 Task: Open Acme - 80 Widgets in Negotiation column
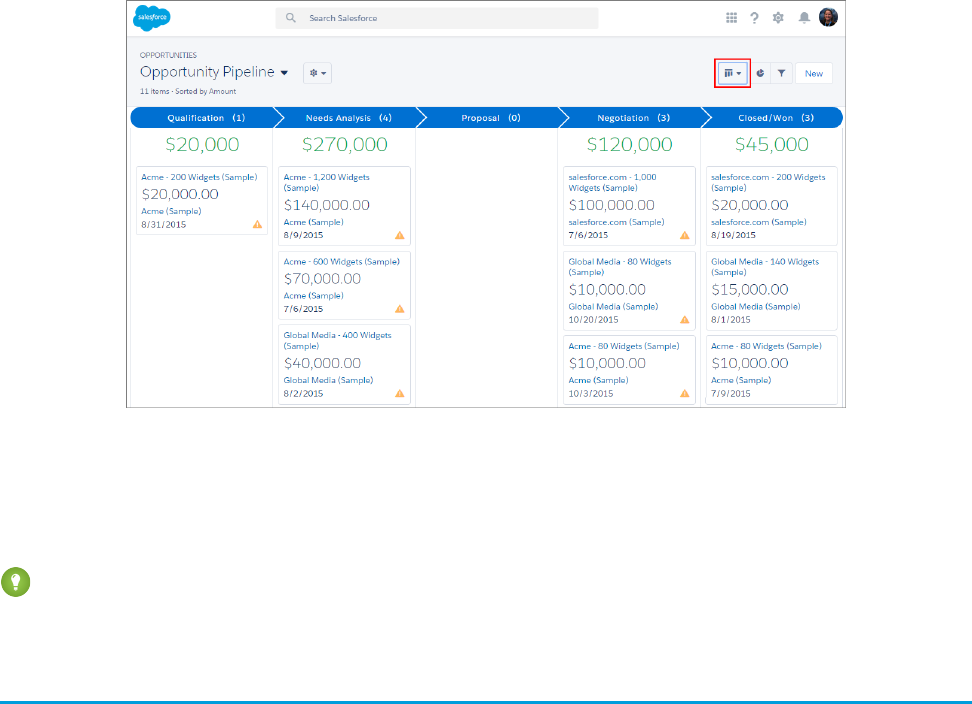click(x=624, y=346)
